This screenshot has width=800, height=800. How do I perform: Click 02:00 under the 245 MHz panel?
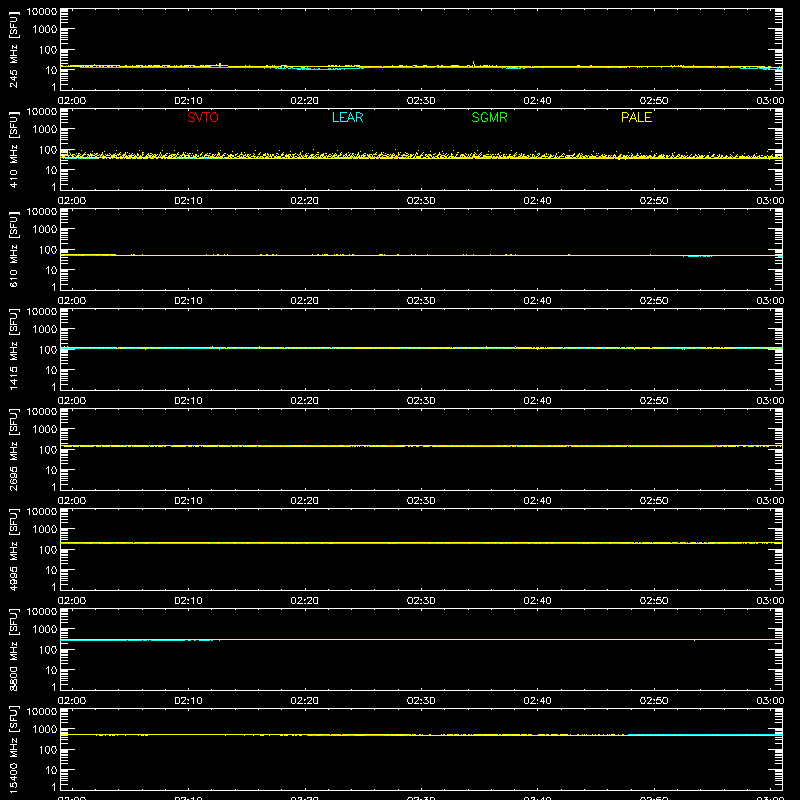coord(72,101)
